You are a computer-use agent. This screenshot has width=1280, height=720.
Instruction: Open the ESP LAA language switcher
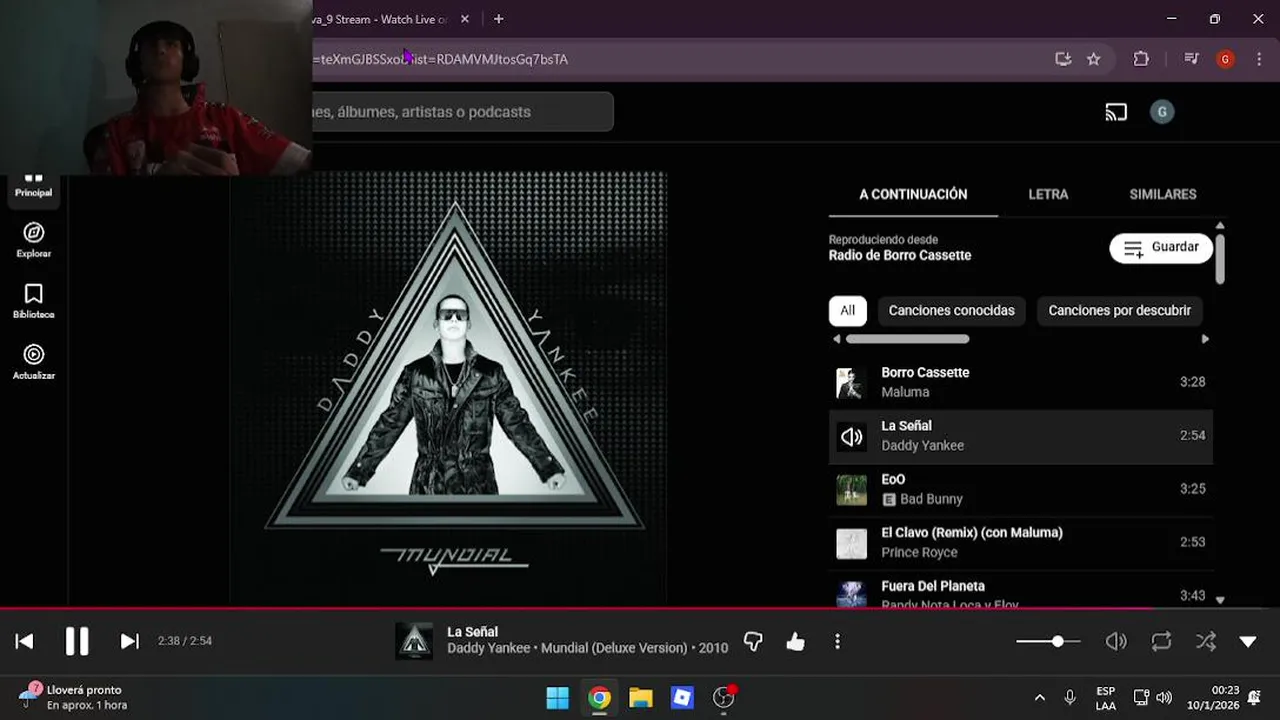[x=1105, y=698]
